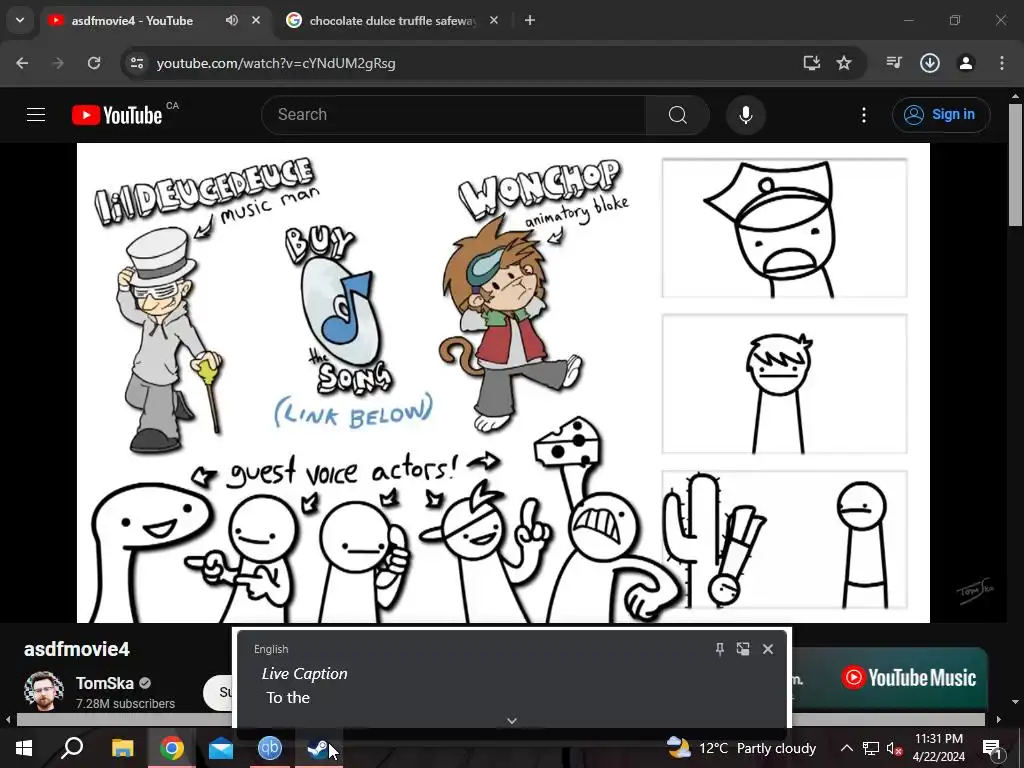Open the Mail app from taskbar
This screenshot has width=1024, height=768.
click(x=221, y=748)
